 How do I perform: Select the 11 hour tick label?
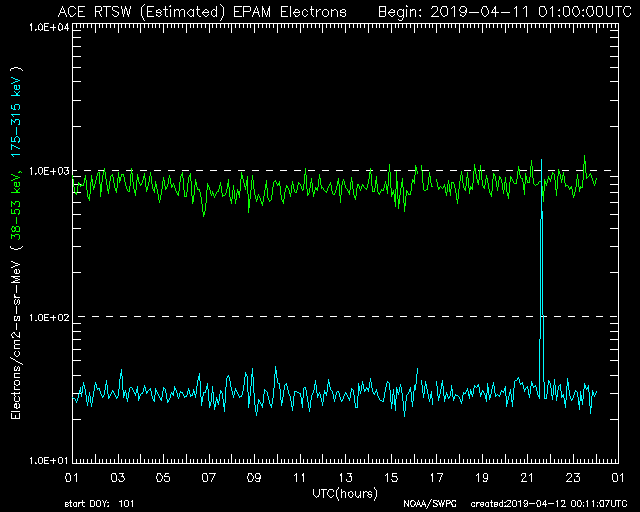[x=300, y=478]
